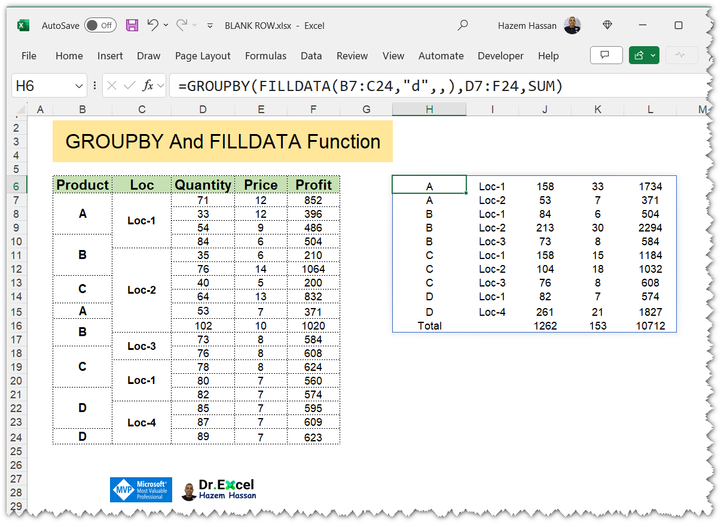
Task: Open the Draw tab
Action: (149, 56)
